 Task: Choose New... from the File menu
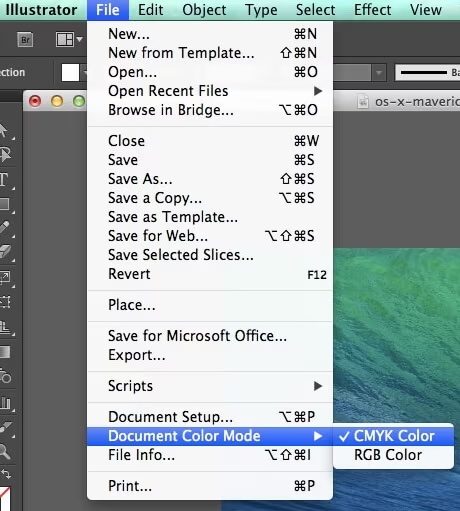click(x=210, y=34)
